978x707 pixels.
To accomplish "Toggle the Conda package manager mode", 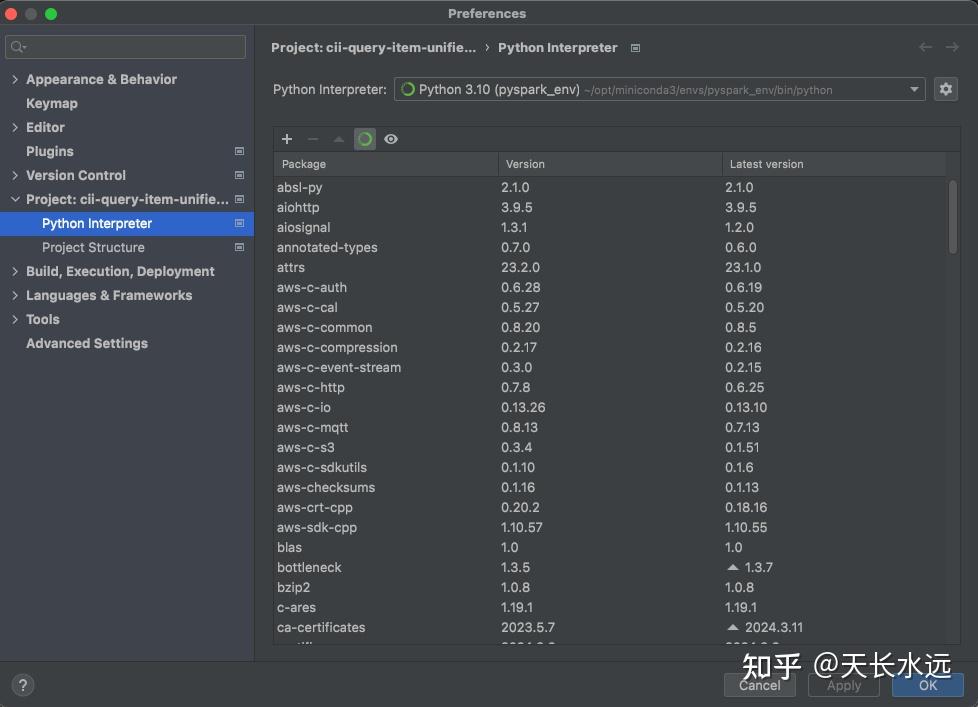I will tap(365, 139).
